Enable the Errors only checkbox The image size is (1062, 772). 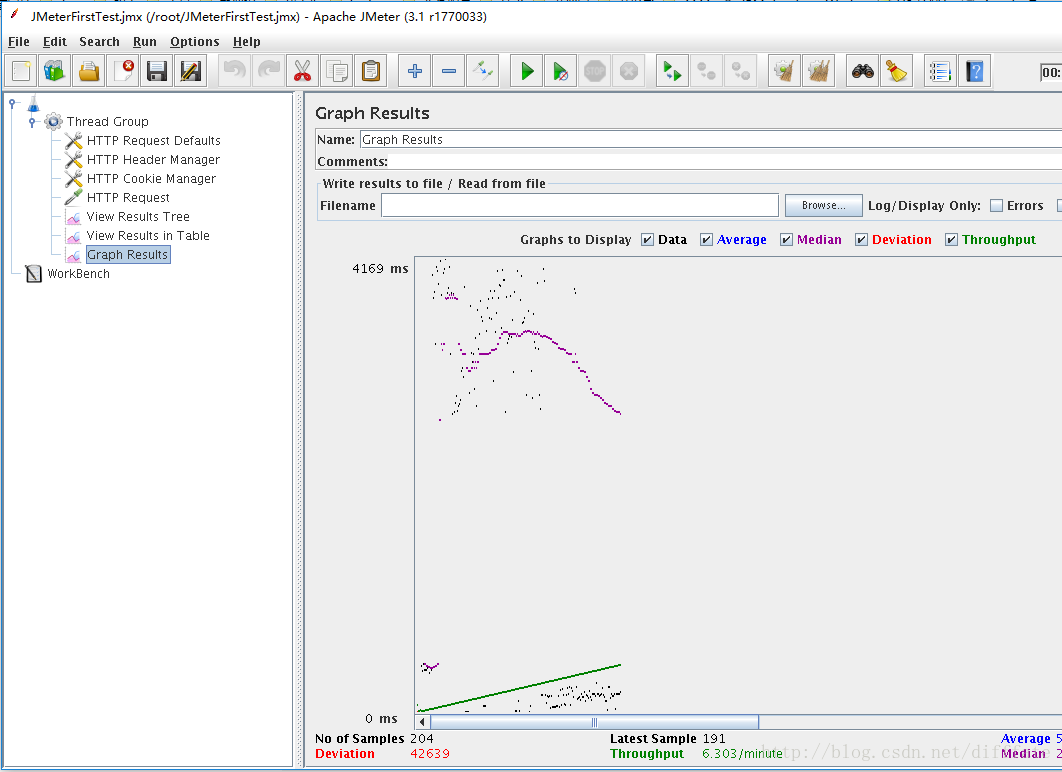[996, 206]
